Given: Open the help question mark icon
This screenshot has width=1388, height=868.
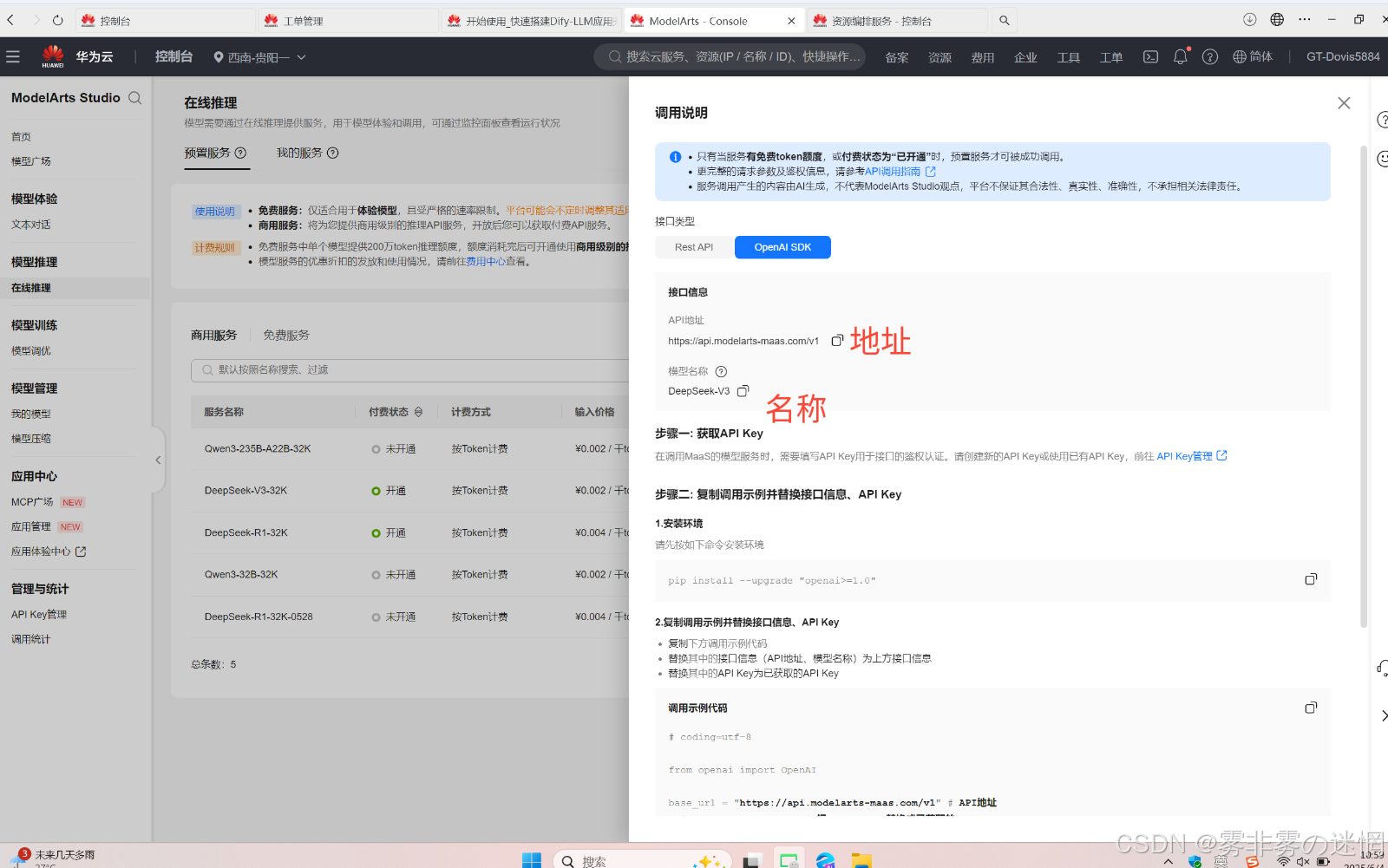Looking at the screenshot, I should tap(1210, 56).
